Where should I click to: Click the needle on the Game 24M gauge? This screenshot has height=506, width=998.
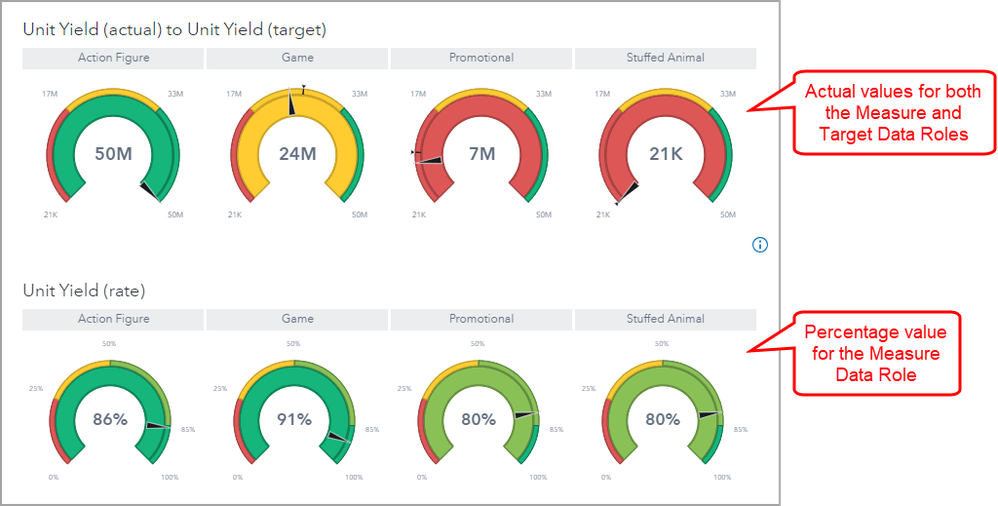(x=292, y=102)
